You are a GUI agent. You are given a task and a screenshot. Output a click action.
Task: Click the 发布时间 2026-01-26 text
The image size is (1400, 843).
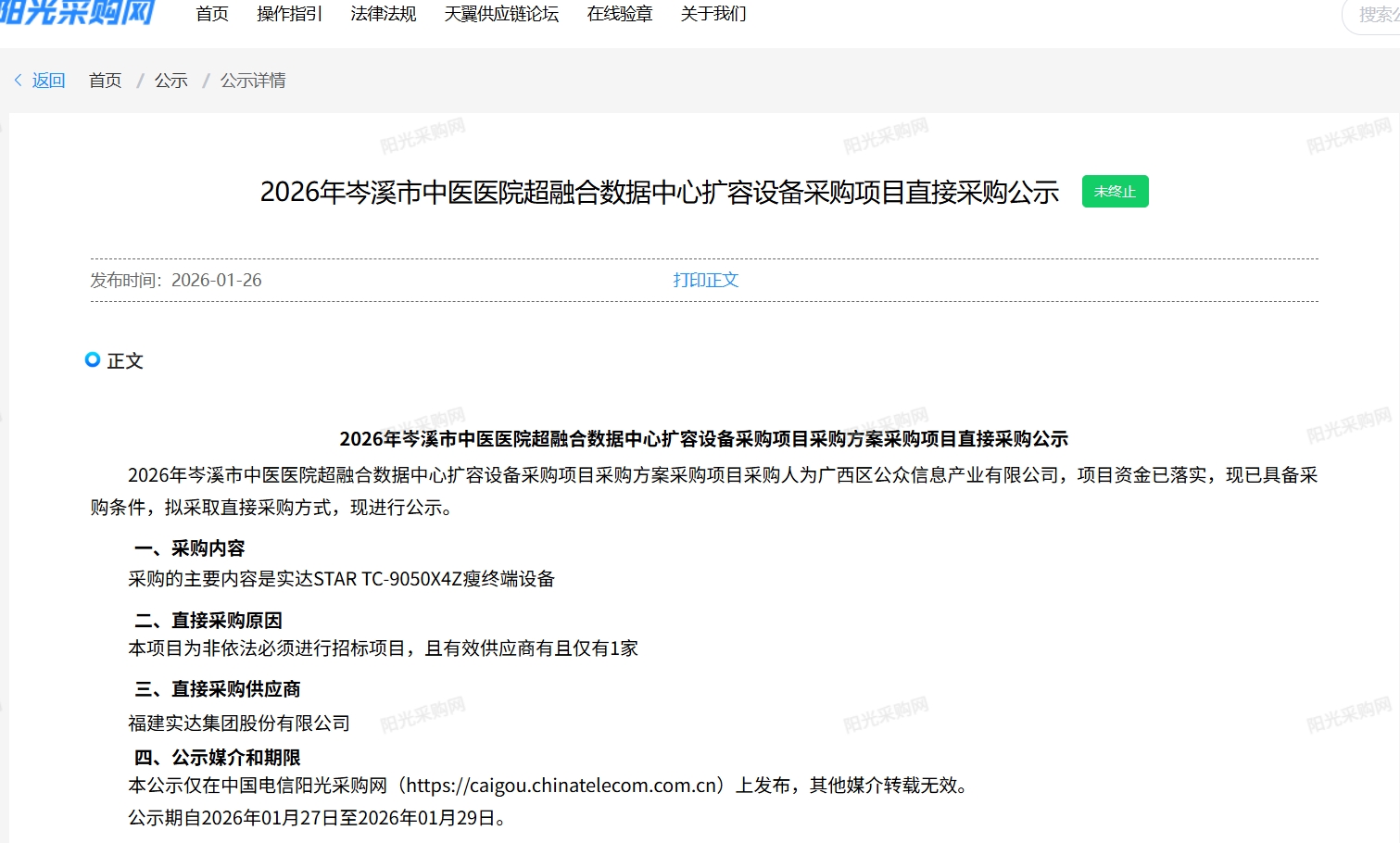176,280
